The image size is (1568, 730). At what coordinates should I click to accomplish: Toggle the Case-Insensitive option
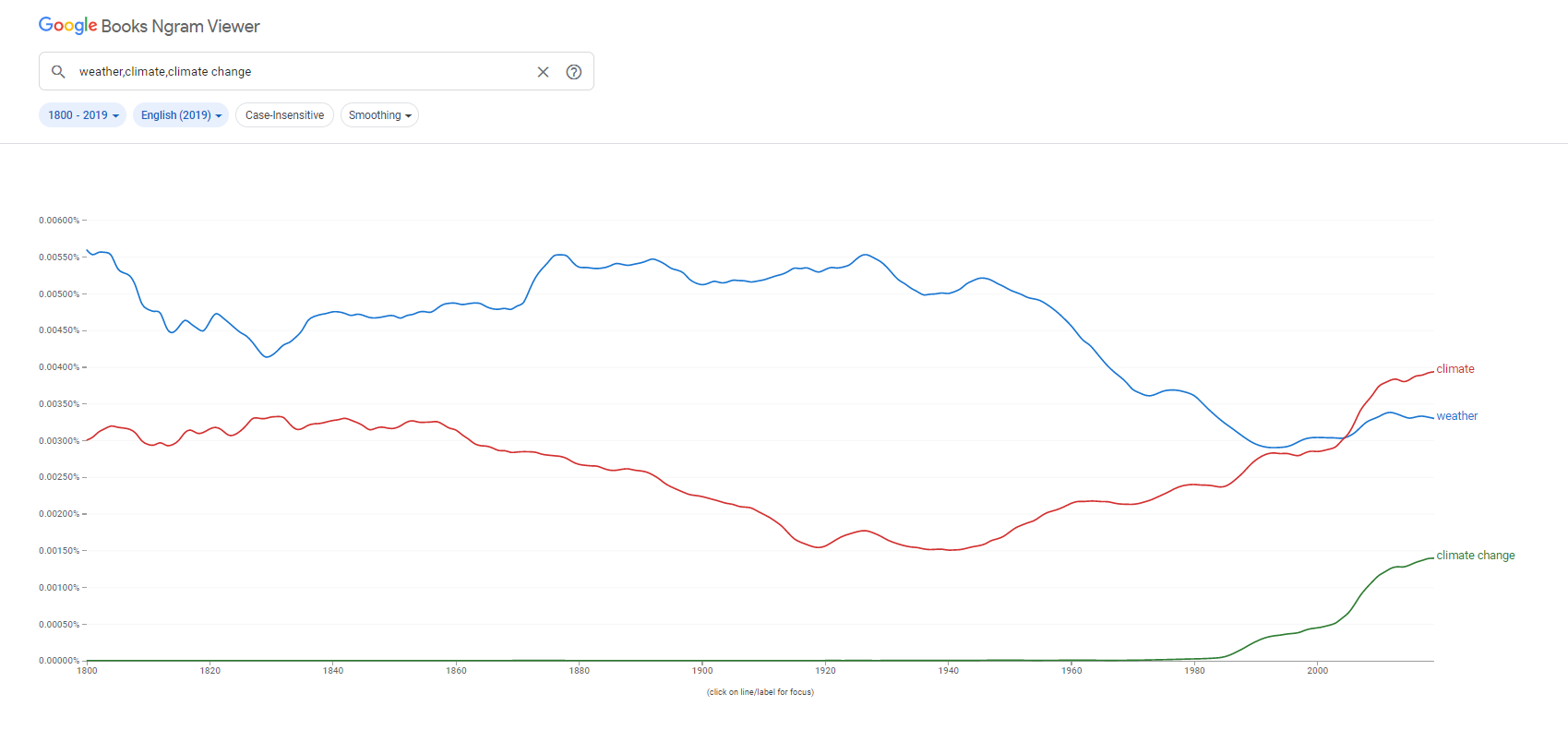pos(284,115)
